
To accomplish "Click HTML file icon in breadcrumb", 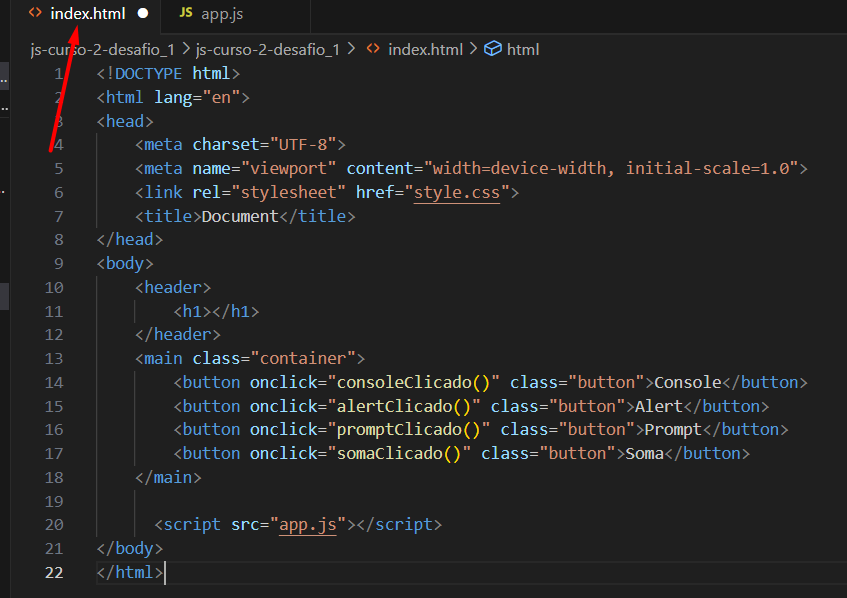I will pyautogui.click(x=373, y=49).
